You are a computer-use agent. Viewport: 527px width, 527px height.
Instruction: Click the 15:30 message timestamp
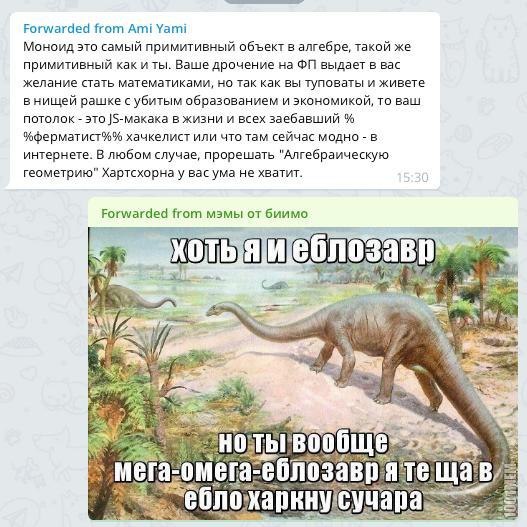(x=412, y=177)
